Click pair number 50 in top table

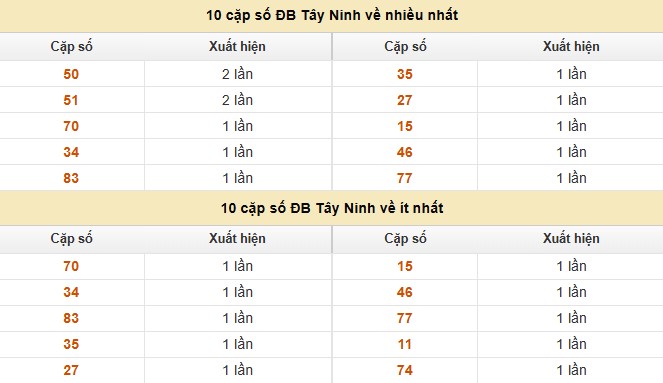tap(71, 74)
